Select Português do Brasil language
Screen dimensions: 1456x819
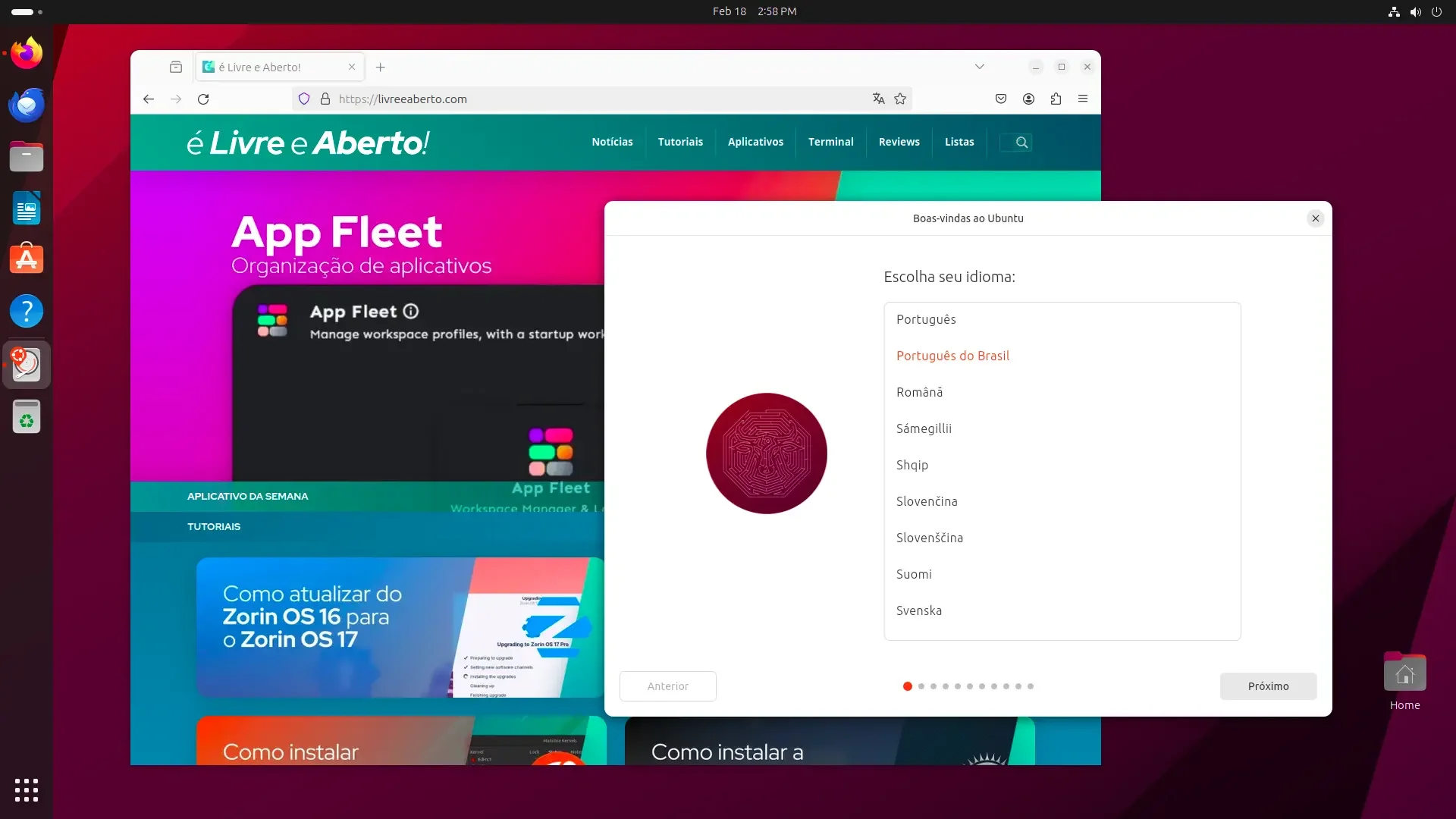1062,356
